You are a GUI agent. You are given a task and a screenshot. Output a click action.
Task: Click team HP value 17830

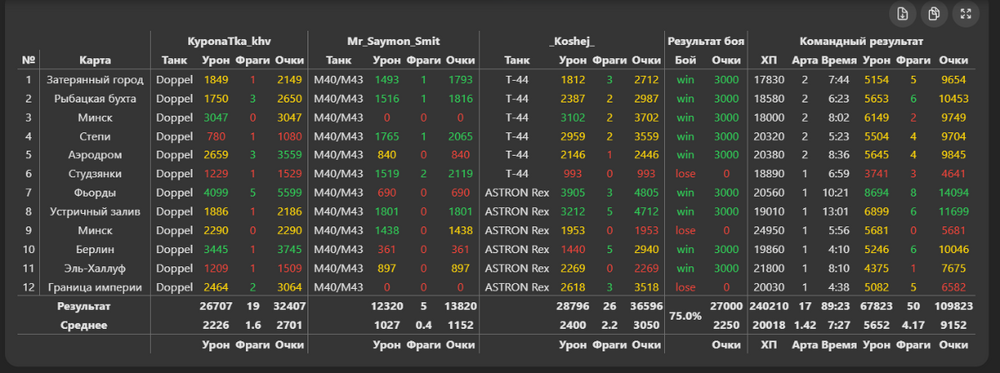click(769, 80)
